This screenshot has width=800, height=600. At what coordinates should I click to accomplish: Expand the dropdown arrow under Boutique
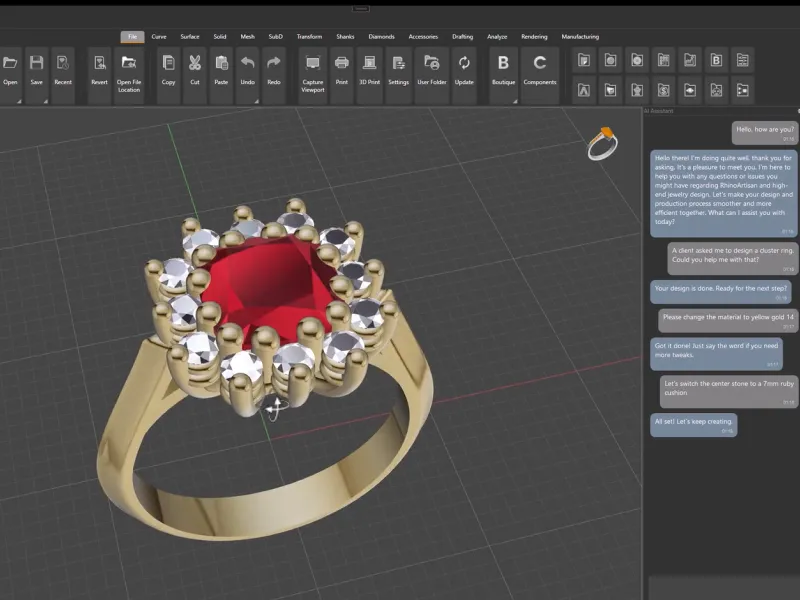[x=515, y=102]
